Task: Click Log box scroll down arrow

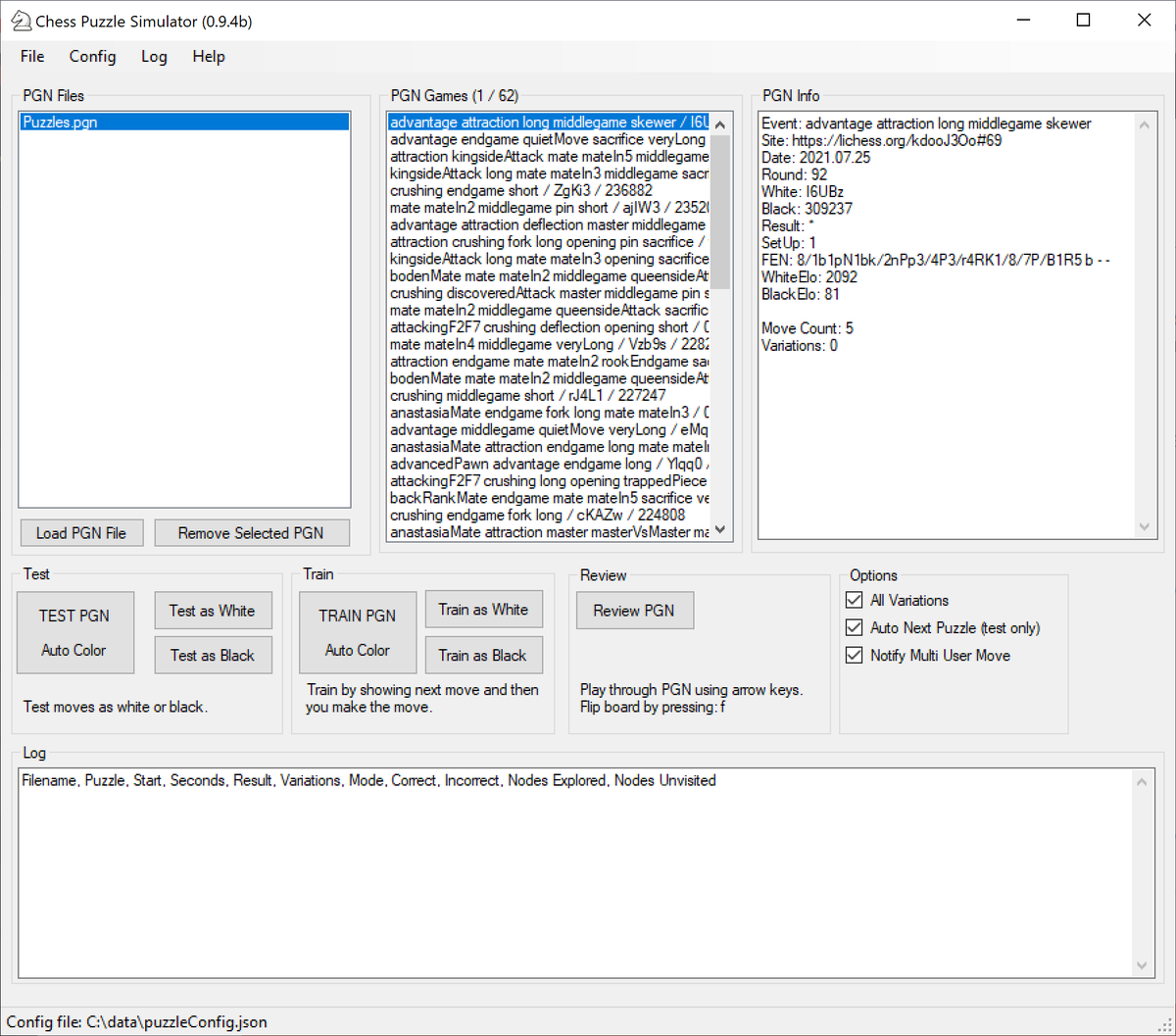Action: [1143, 965]
